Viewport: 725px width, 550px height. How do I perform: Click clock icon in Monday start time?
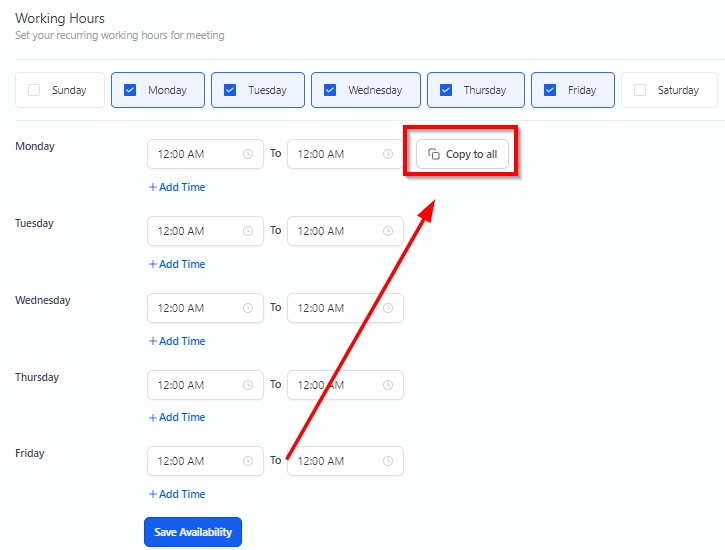tap(247, 154)
